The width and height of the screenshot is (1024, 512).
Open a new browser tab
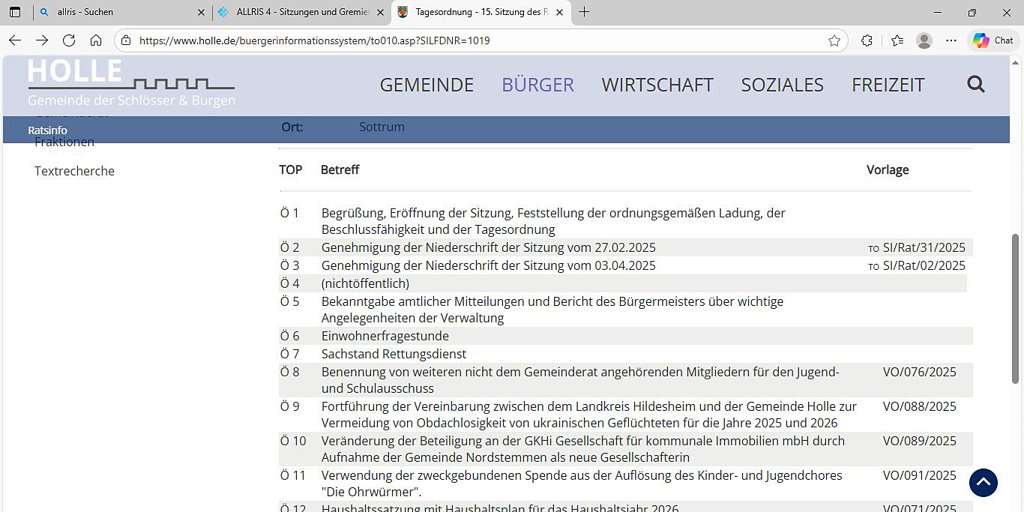pos(584,12)
